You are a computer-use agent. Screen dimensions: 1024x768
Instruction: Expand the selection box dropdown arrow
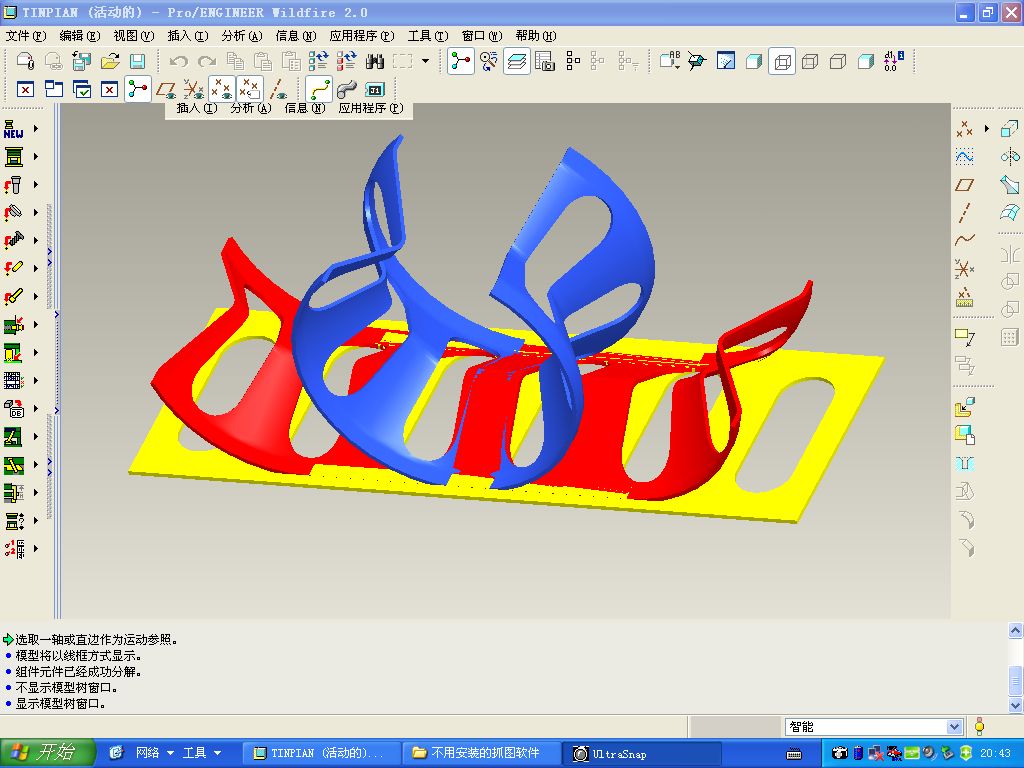tap(426, 61)
